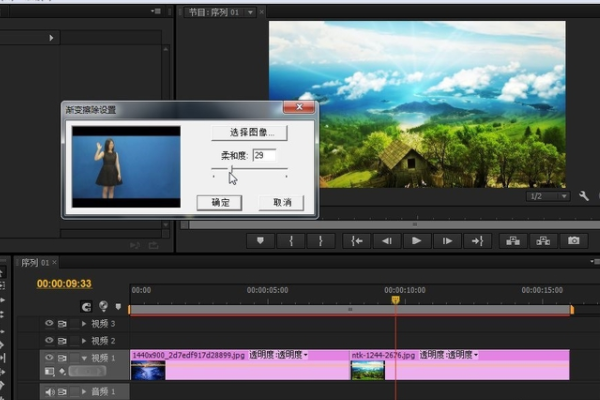Viewport: 600px width, 400px height.
Task: Open the 1/2 playback resolution dropdown
Action: coord(548,196)
